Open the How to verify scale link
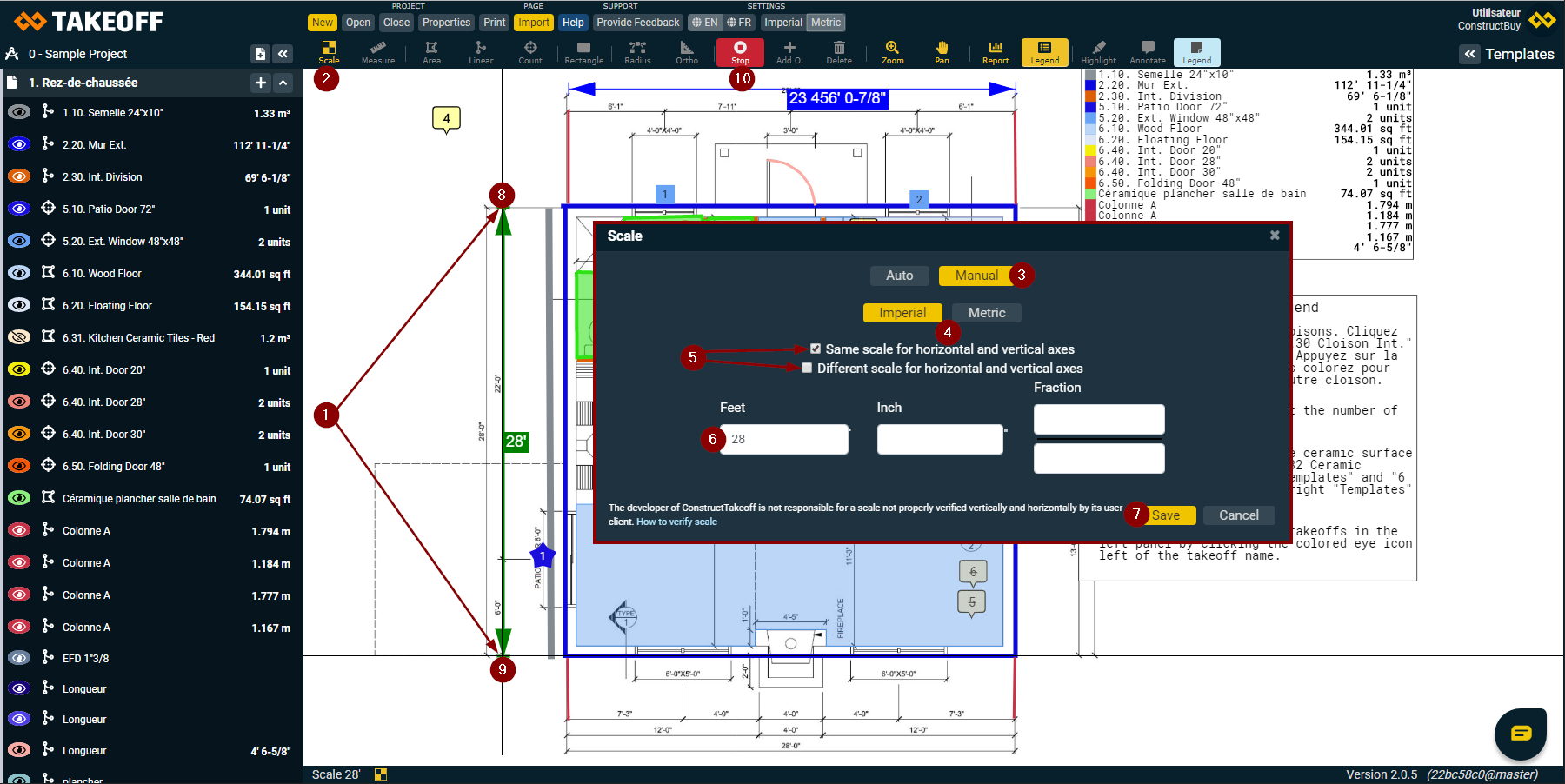 [x=676, y=522]
